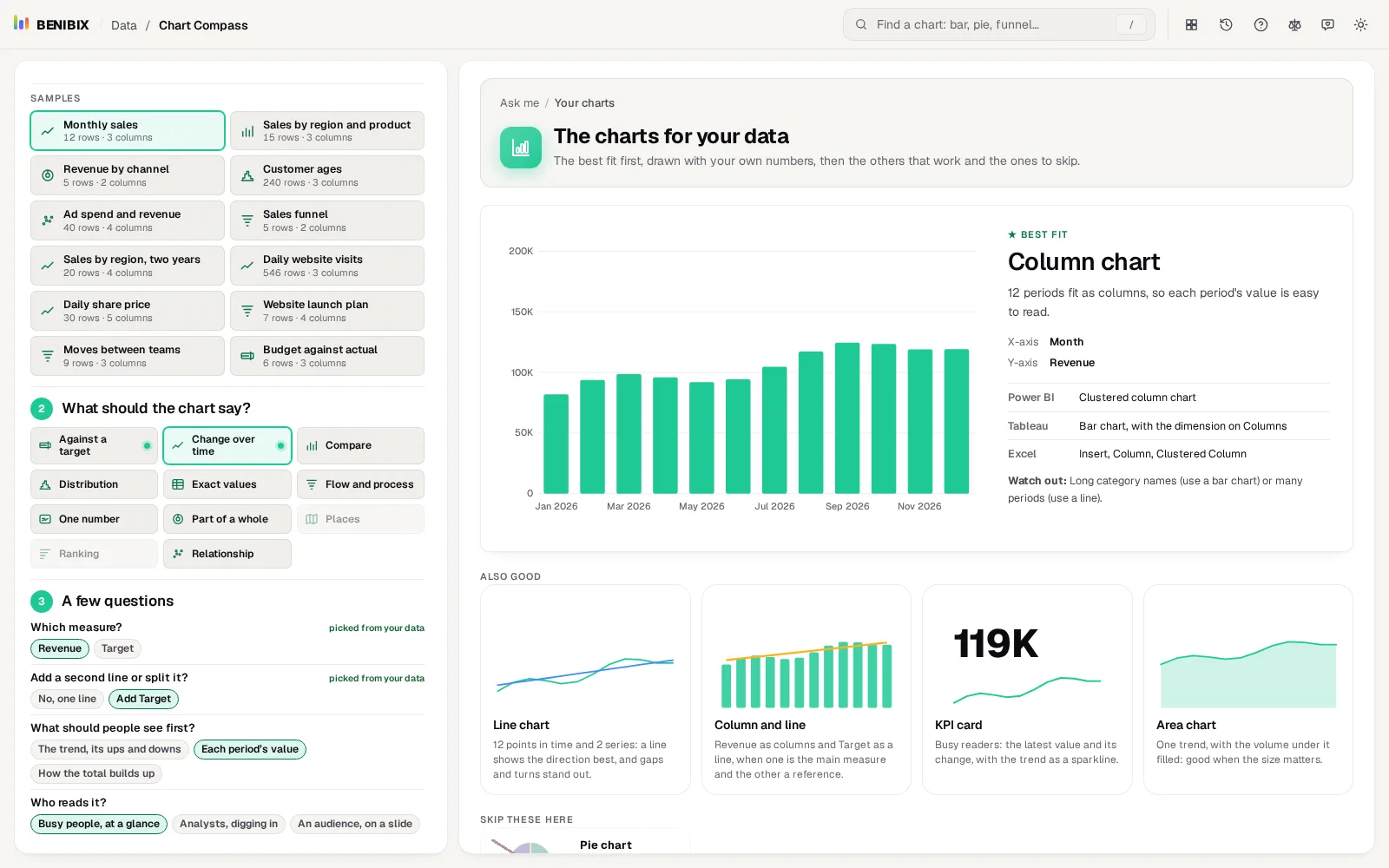Open the Column and line suggestion card
Screen dimensions: 1389x868
coord(806,689)
